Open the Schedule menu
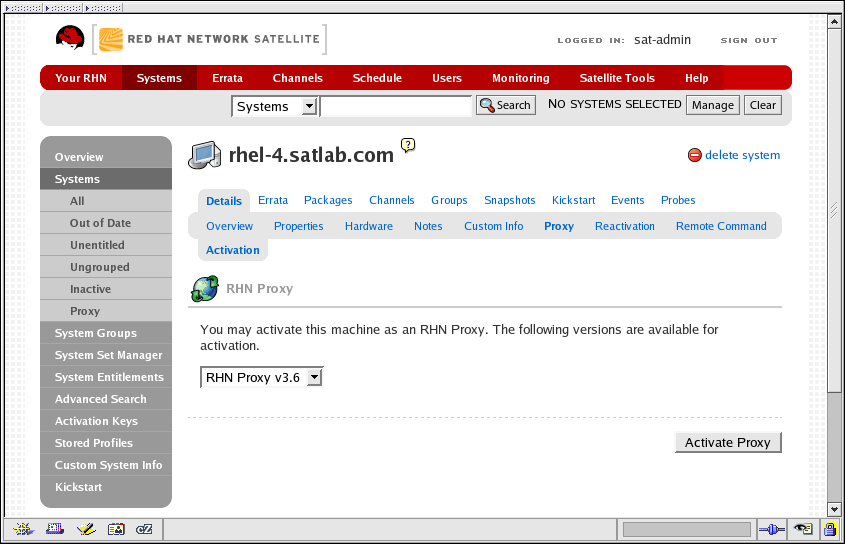The height and width of the screenshot is (544, 845). (377, 78)
